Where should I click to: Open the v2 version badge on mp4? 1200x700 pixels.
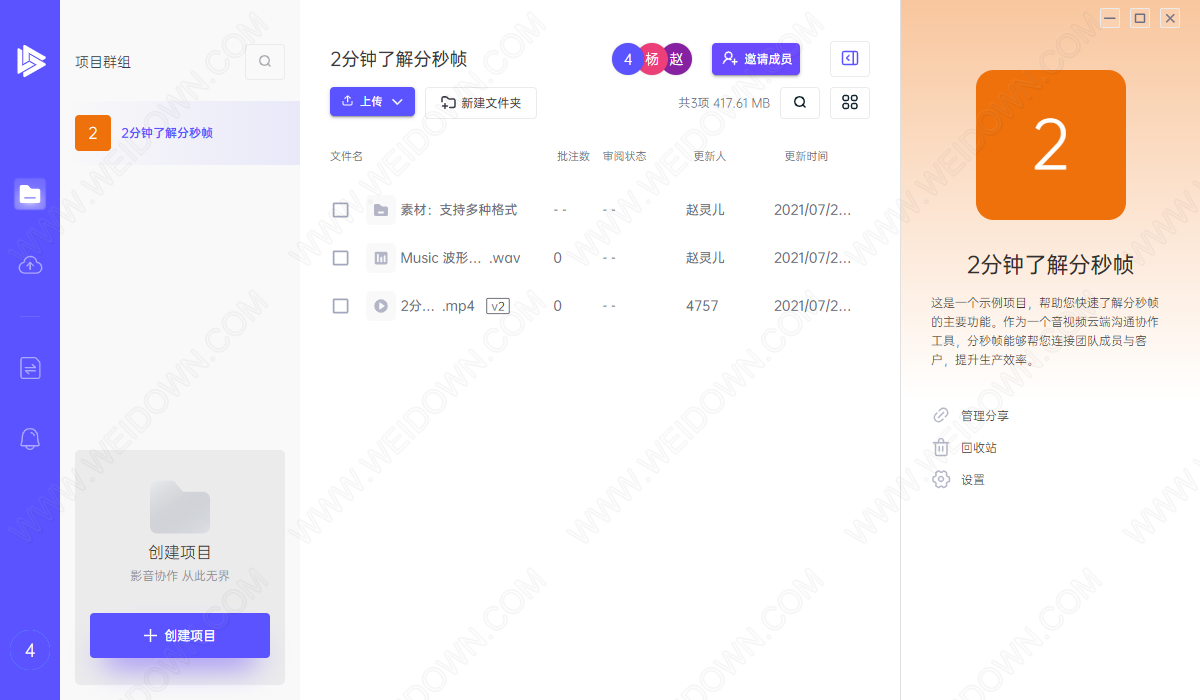(x=498, y=306)
